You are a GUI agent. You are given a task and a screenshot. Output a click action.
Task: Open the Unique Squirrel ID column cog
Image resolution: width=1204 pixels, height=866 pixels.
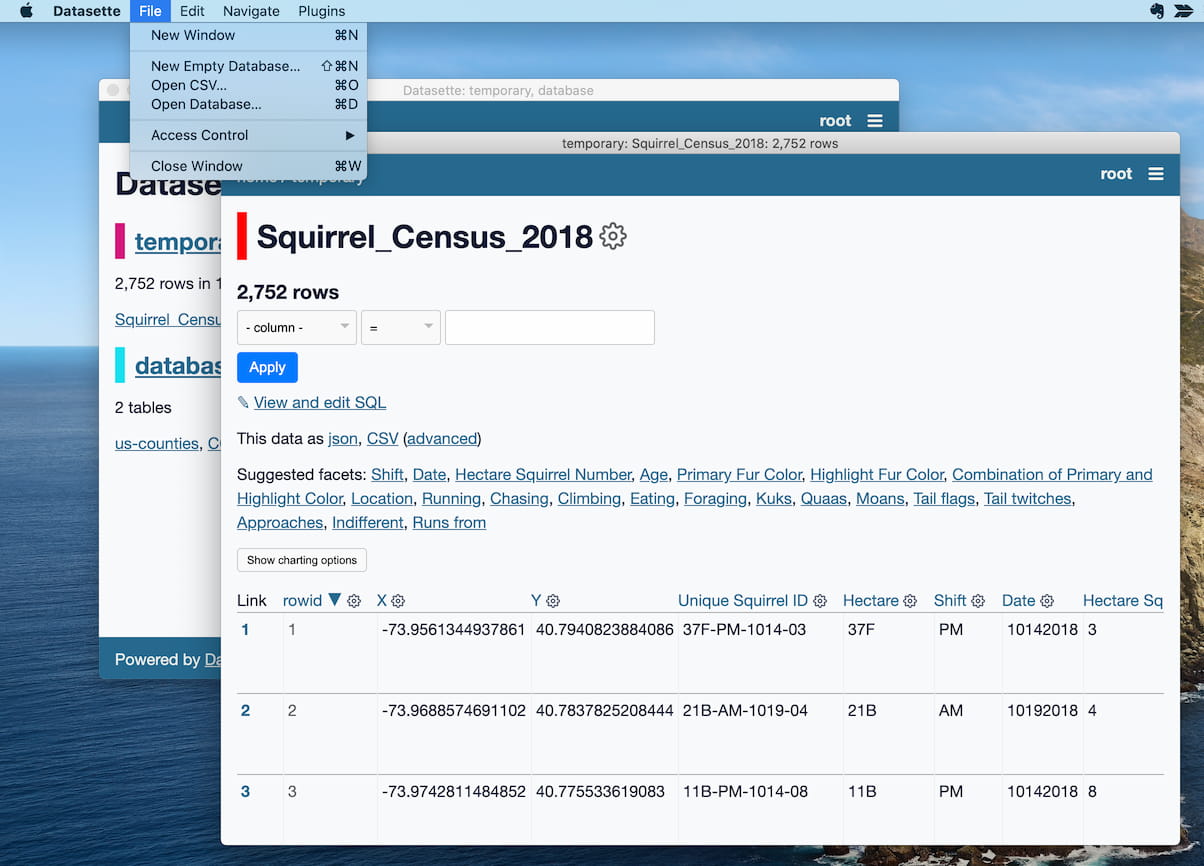coord(820,600)
